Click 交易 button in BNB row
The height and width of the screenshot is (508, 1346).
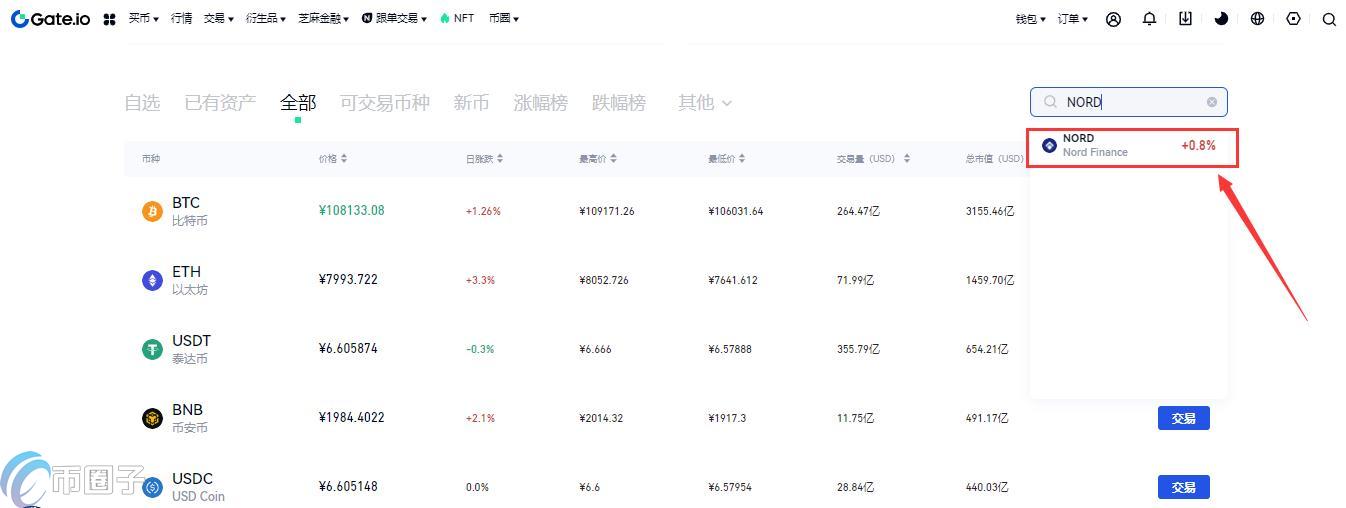(x=1184, y=418)
